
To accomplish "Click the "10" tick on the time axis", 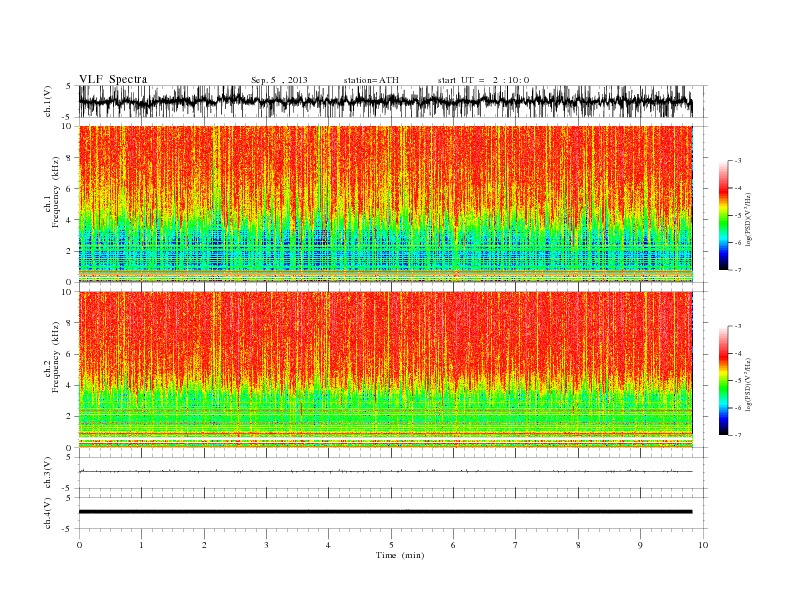I will click(703, 545).
